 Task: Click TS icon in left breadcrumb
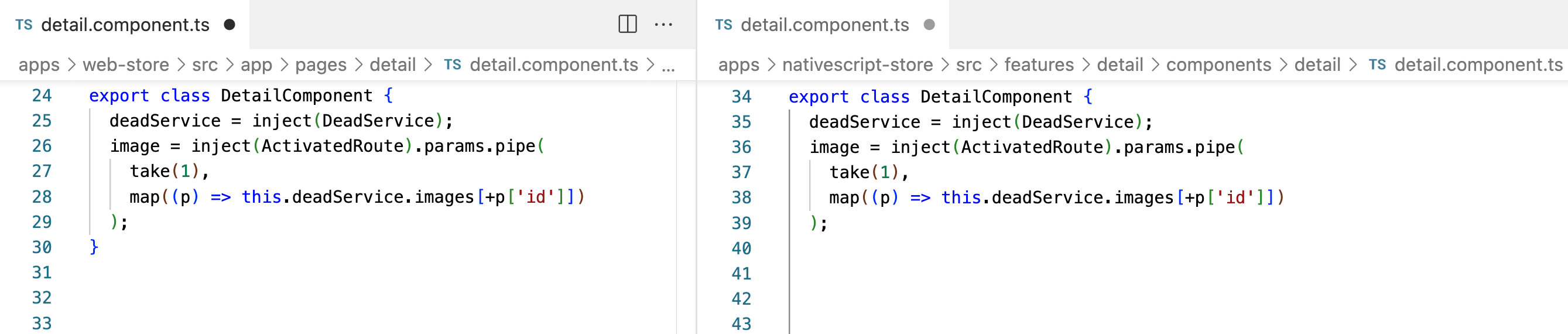tap(452, 64)
